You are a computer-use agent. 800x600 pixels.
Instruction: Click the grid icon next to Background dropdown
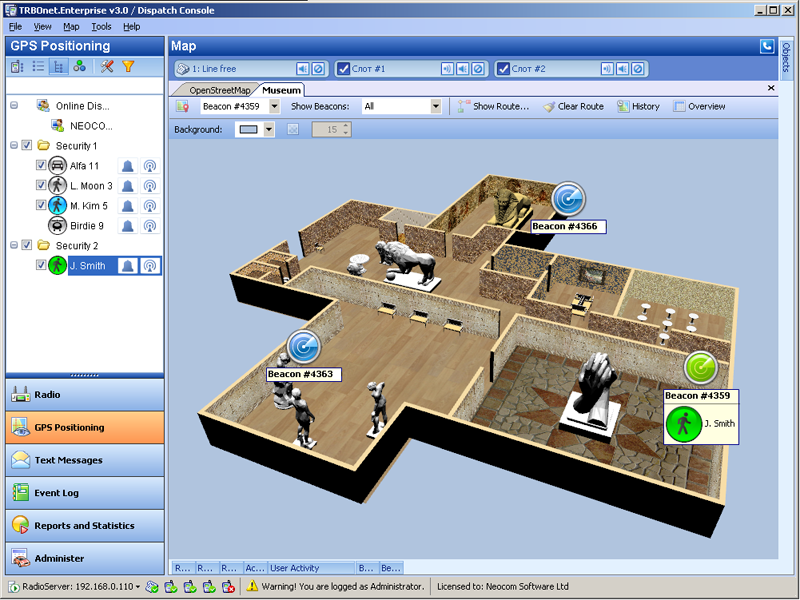[x=293, y=130]
